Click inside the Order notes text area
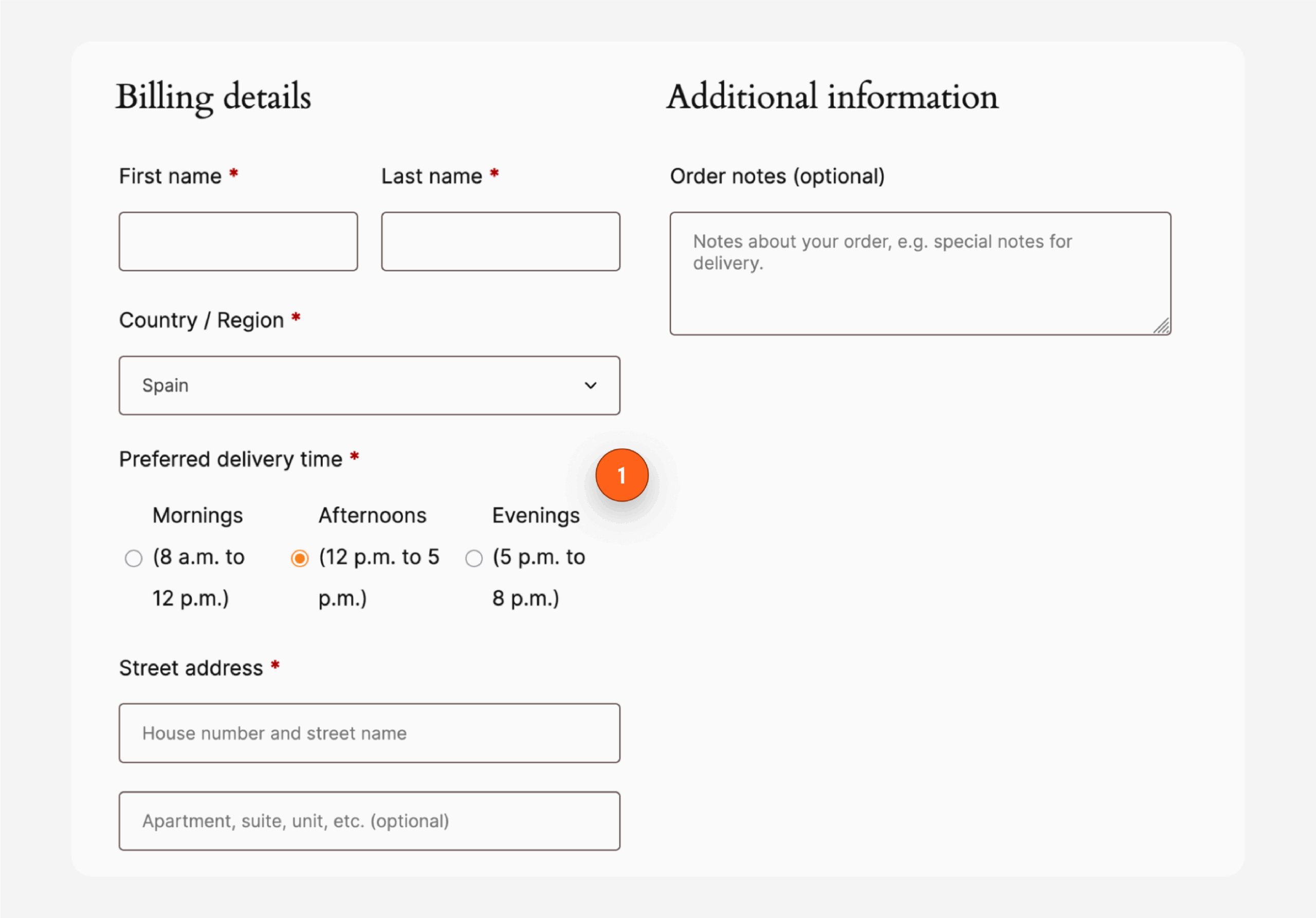The height and width of the screenshot is (918, 1316). [919, 273]
